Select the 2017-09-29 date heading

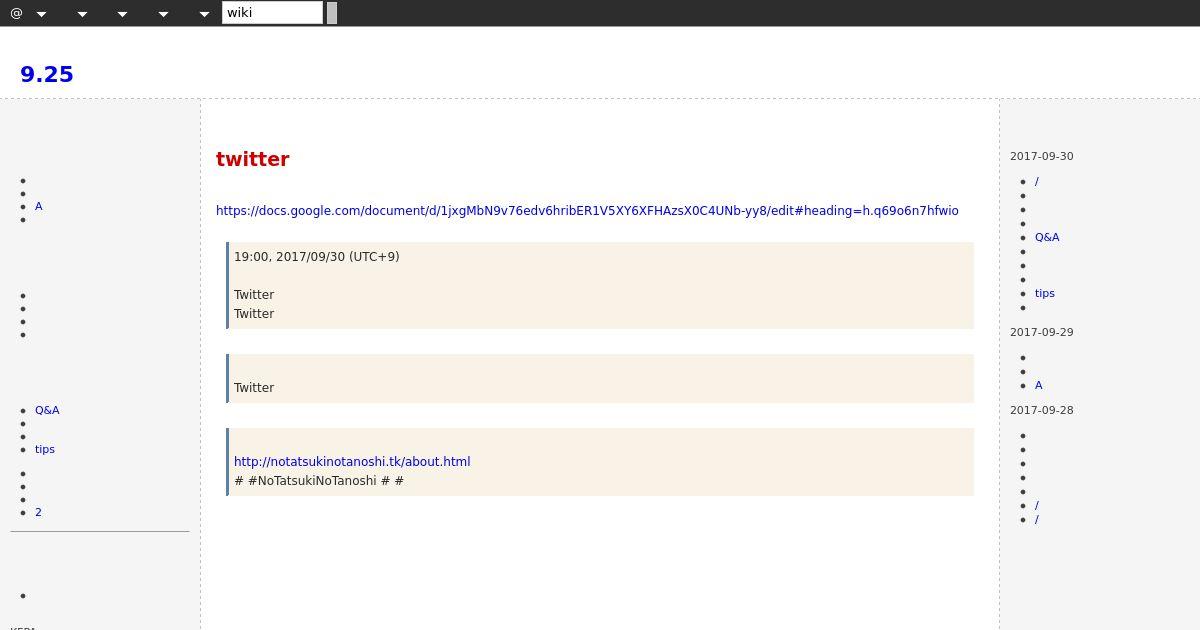coord(1042,333)
